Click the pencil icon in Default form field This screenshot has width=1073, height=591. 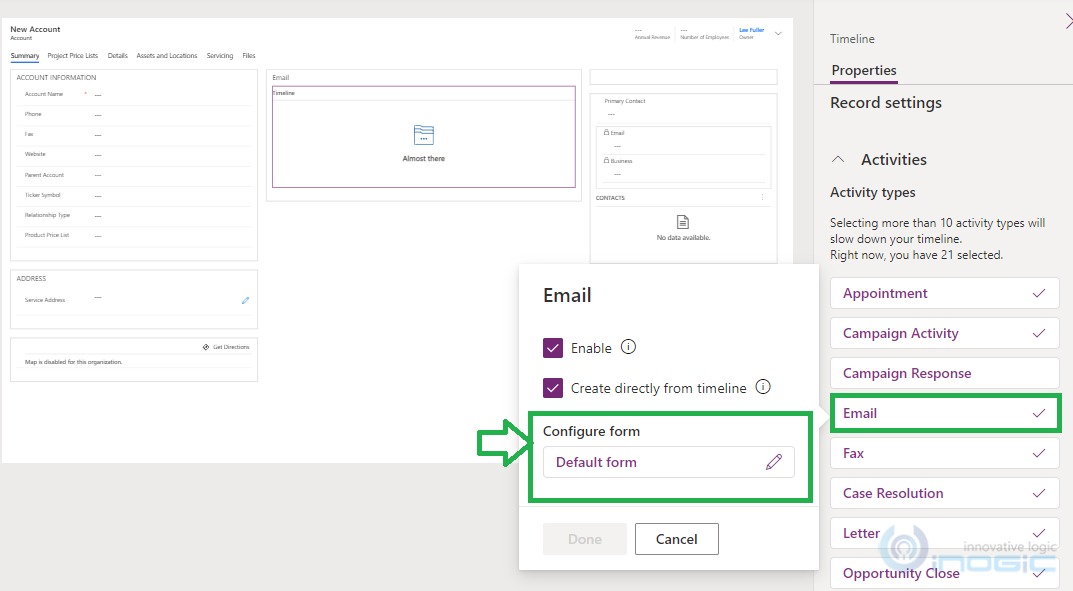(x=773, y=462)
